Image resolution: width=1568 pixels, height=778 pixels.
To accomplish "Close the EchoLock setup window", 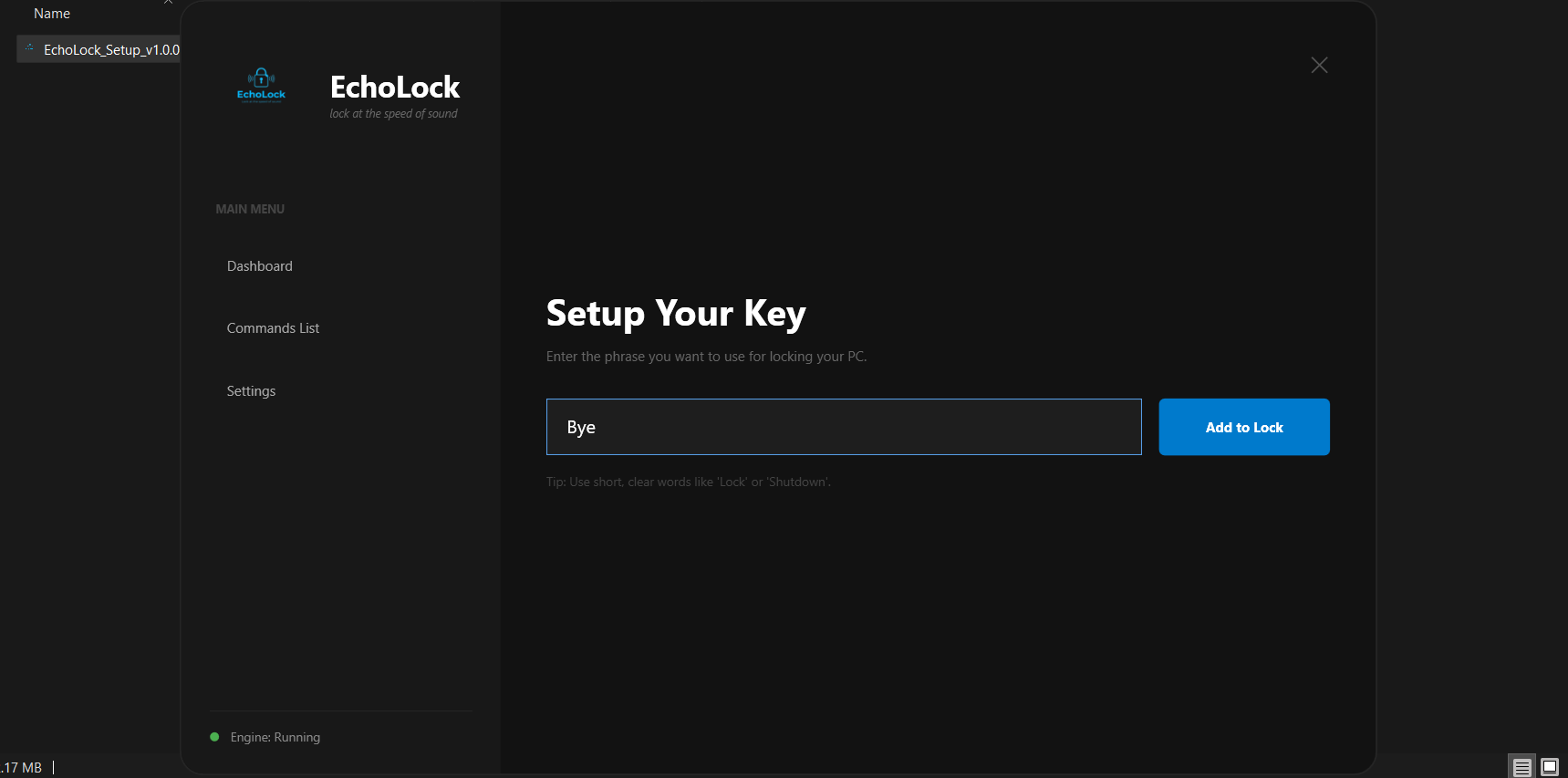I will pos(1319,65).
